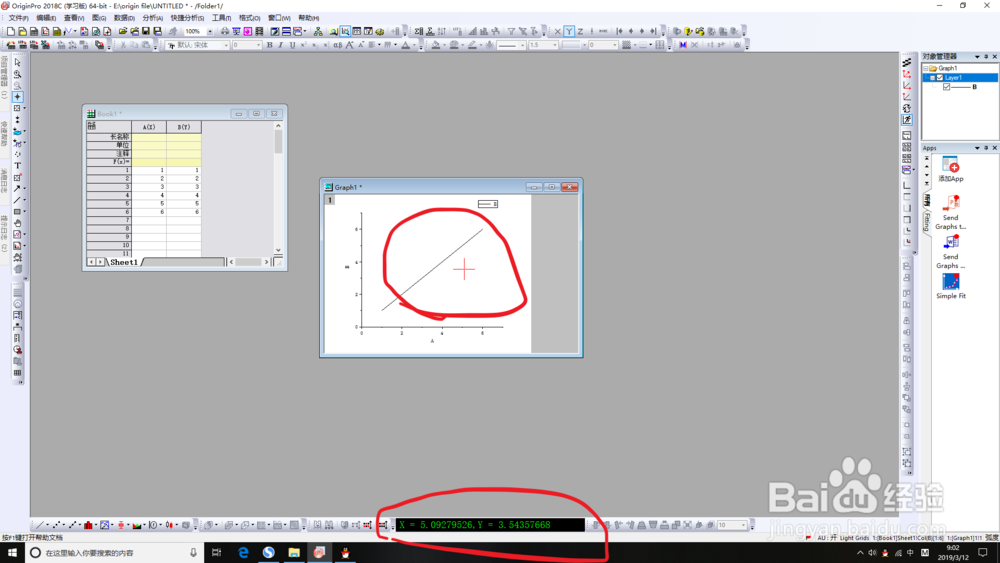Viewport: 1000px width, 563px height.
Task: Open the font color dropdown arrow
Action: tap(413, 45)
